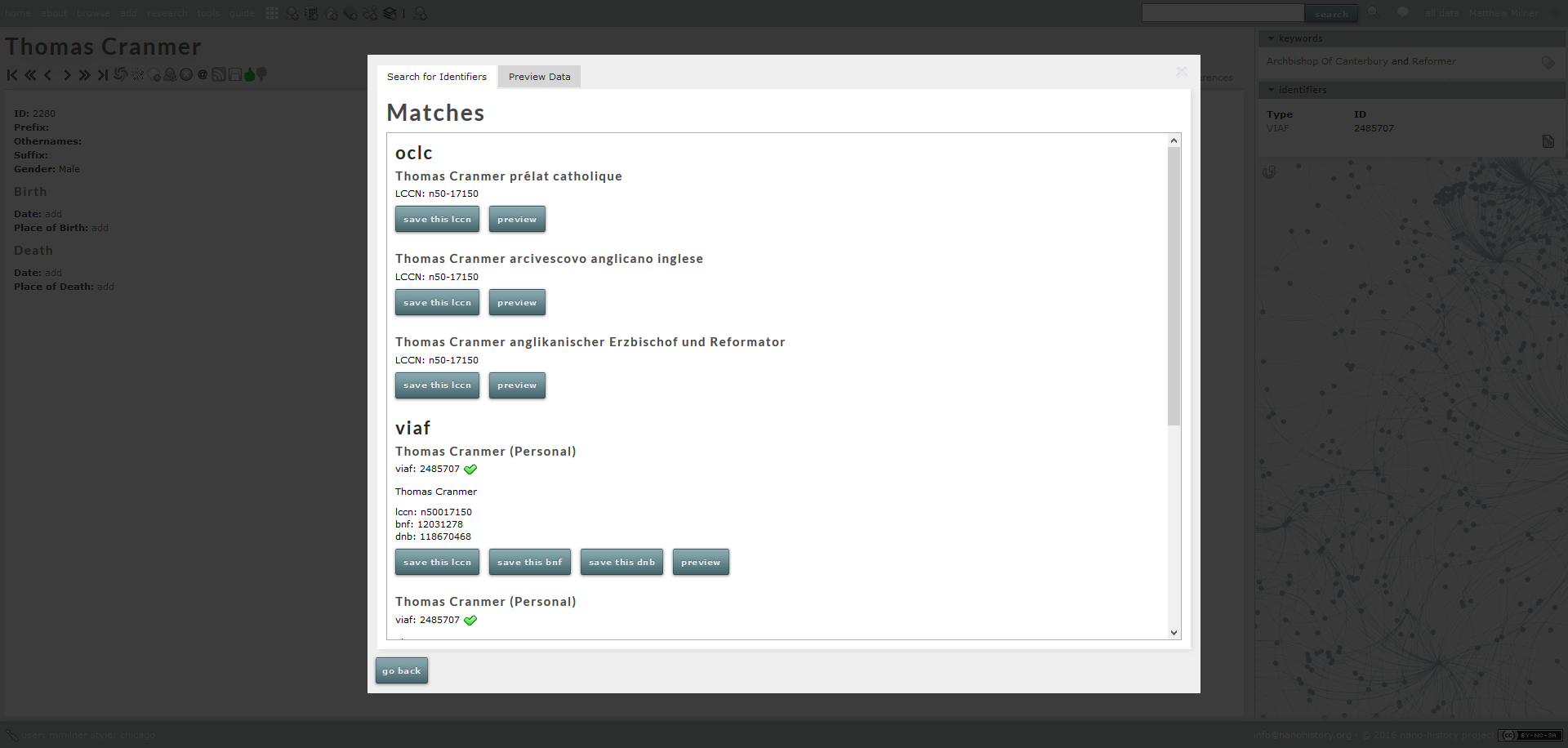Click the all data link
Screen dimensions: 1568x748
click(1441, 13)
